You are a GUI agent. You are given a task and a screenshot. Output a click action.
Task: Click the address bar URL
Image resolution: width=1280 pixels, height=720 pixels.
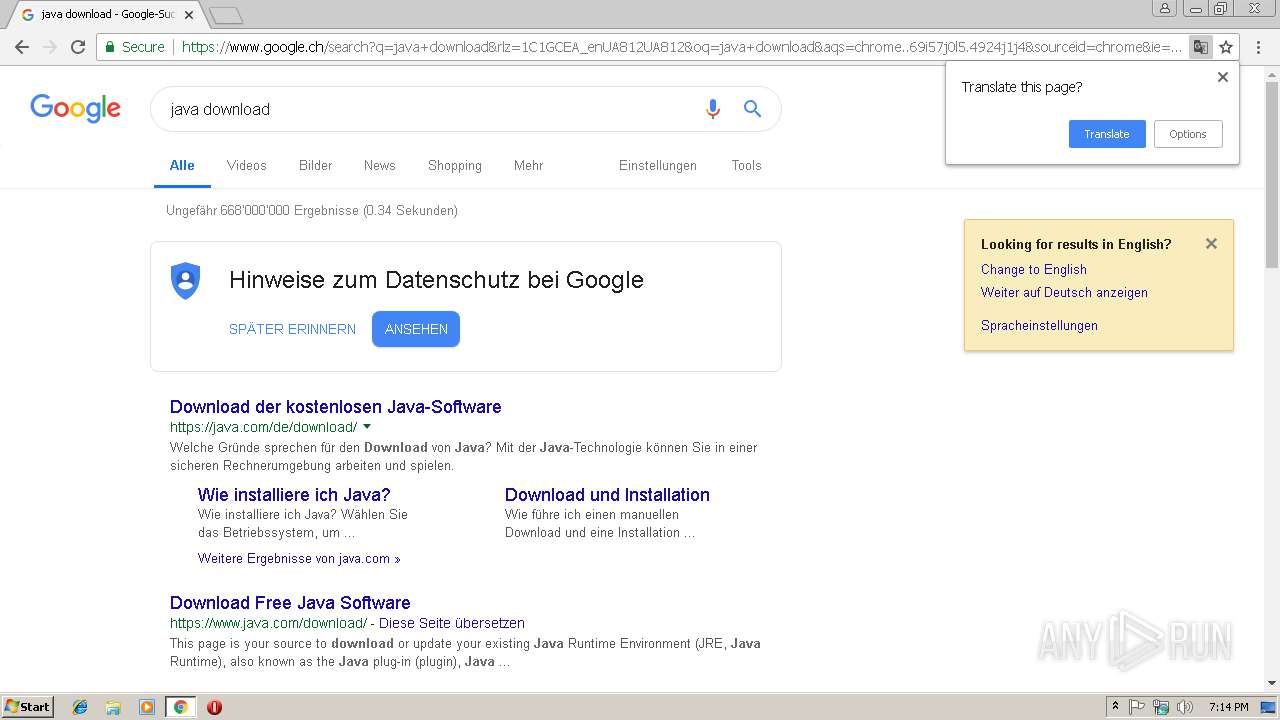(680, 47)
